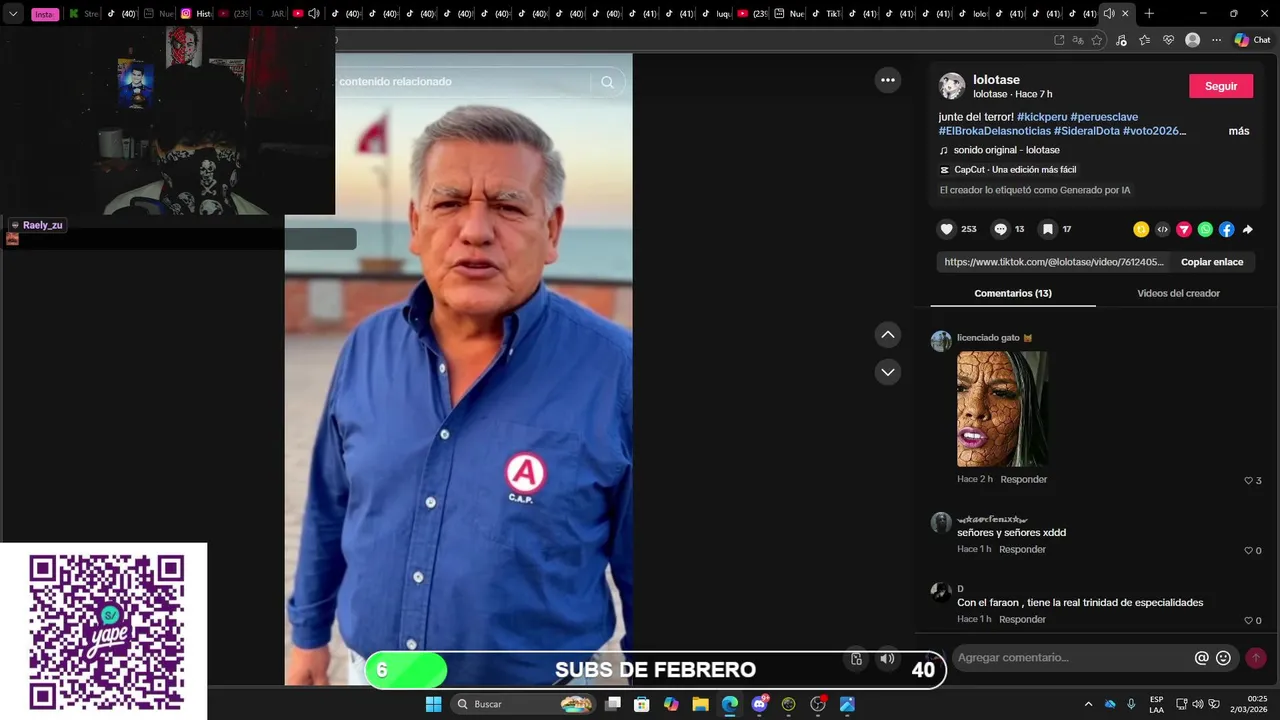
Task: Open sonido original - lolotase link
Action: coord(1006,150)
